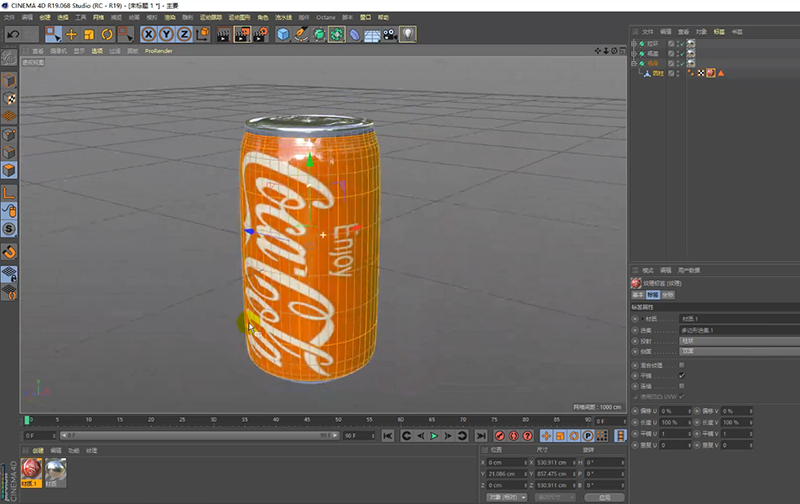Expand the first object's tree node
800x504 pixels.
(x=634, y=44)
